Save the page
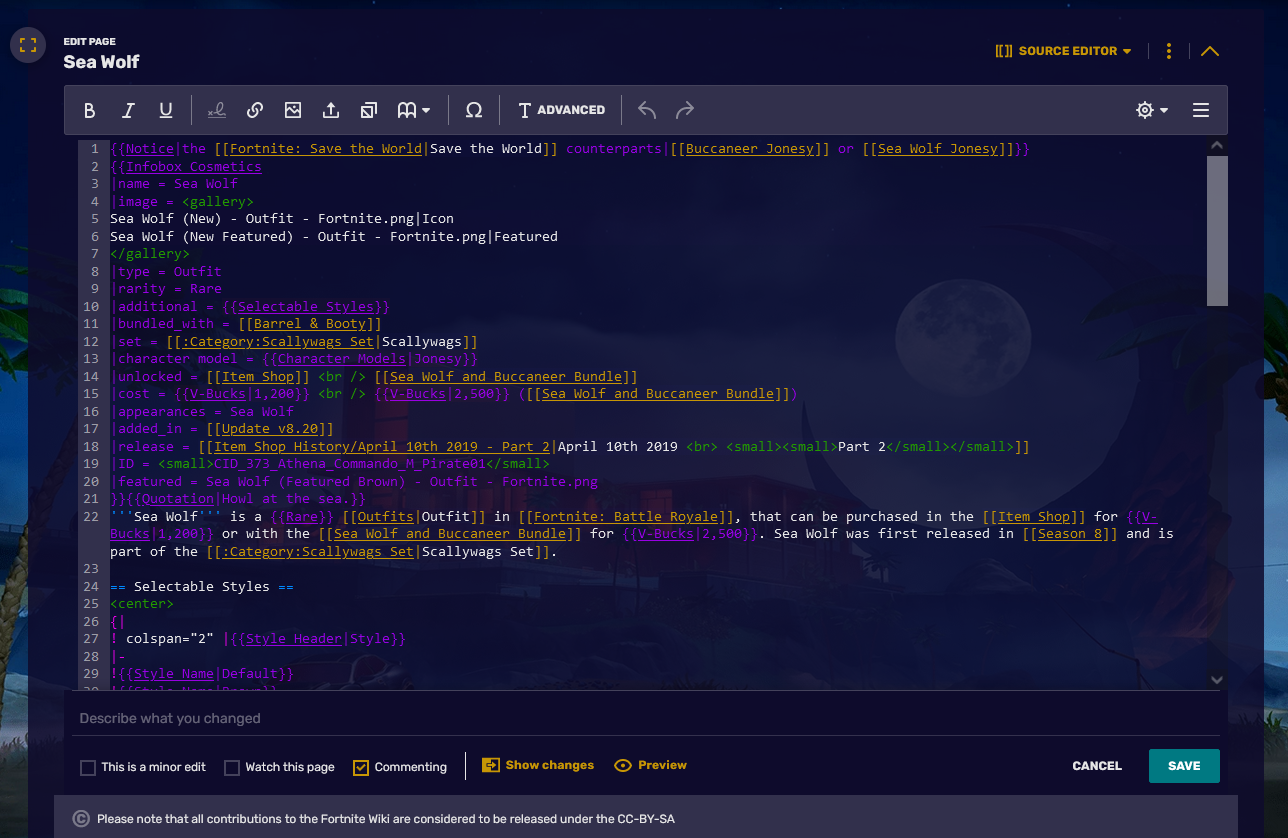The width and height of the screenshot is (1288, 838). (1184, 766)
